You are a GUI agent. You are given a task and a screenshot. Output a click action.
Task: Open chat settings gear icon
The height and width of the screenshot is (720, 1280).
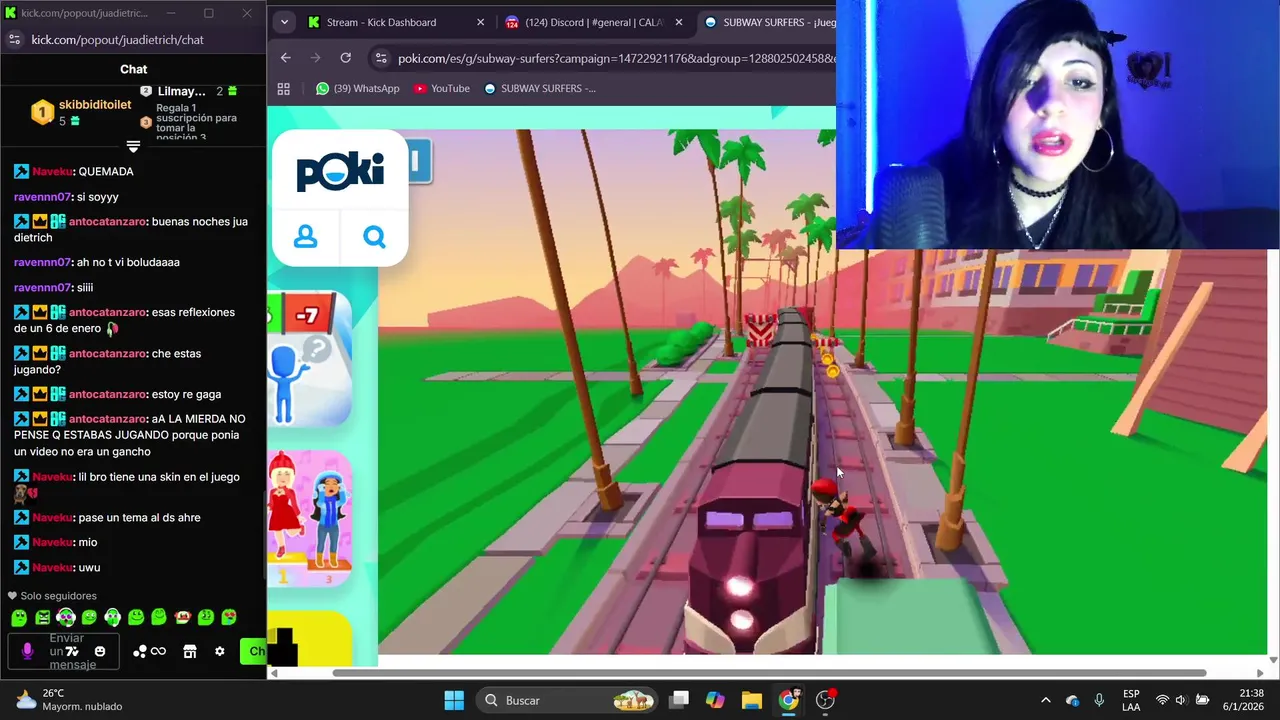point(220,652)
